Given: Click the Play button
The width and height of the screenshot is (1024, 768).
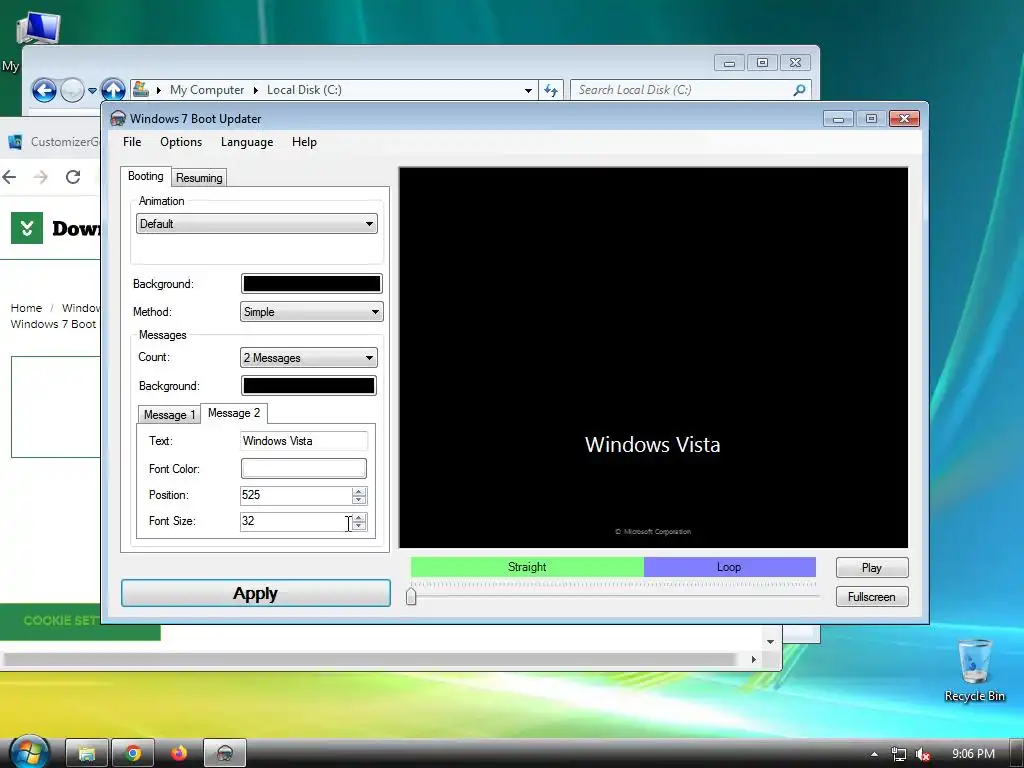Looking at the screenshot, I should 872,568.
